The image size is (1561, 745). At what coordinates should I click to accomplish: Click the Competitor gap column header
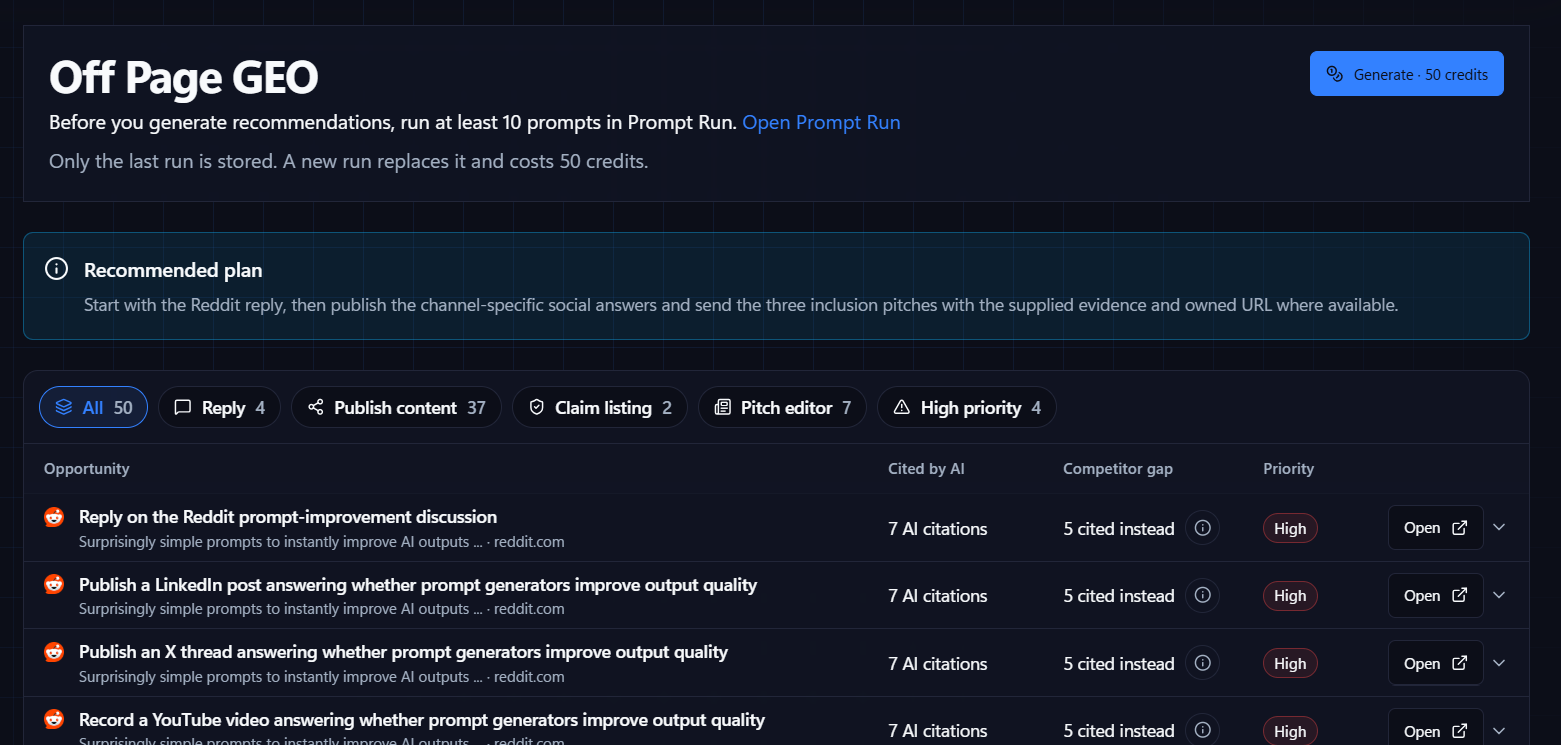[x=1118, y=469]
